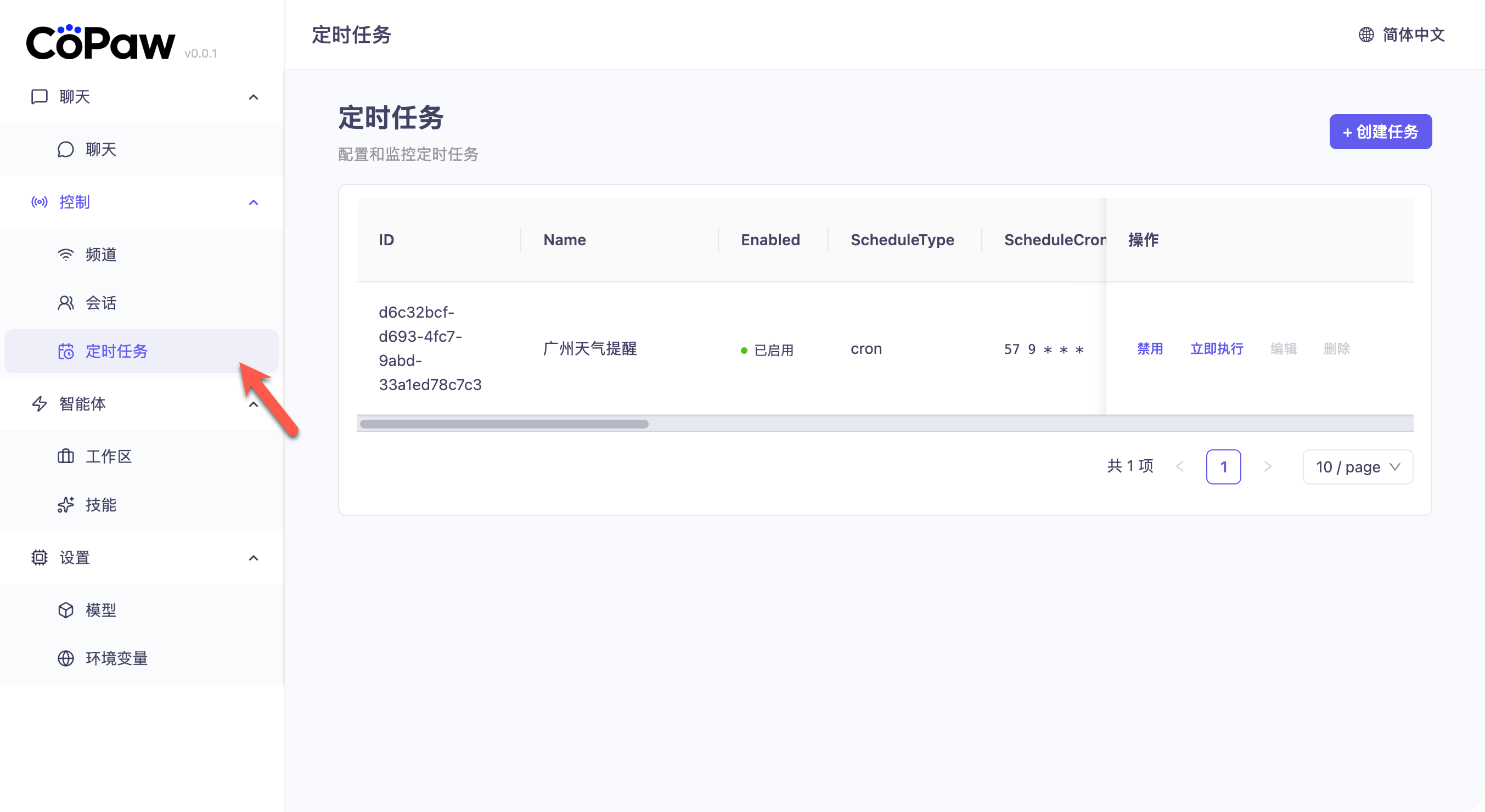Click the cube icon next to 模型
The image size is (1485, 812).
(x=66, y=610)
